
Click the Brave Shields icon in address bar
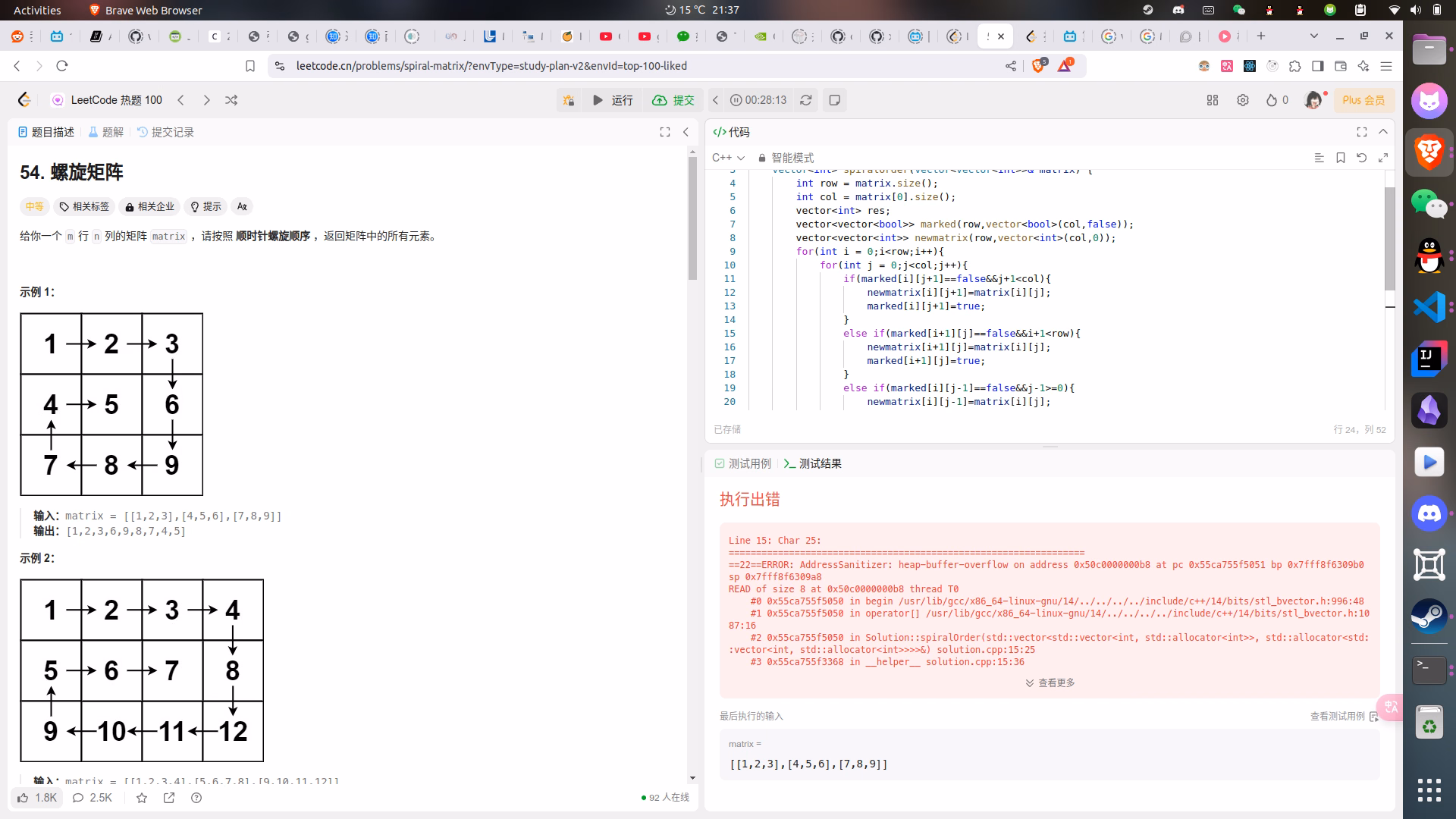coord(1039,66)
